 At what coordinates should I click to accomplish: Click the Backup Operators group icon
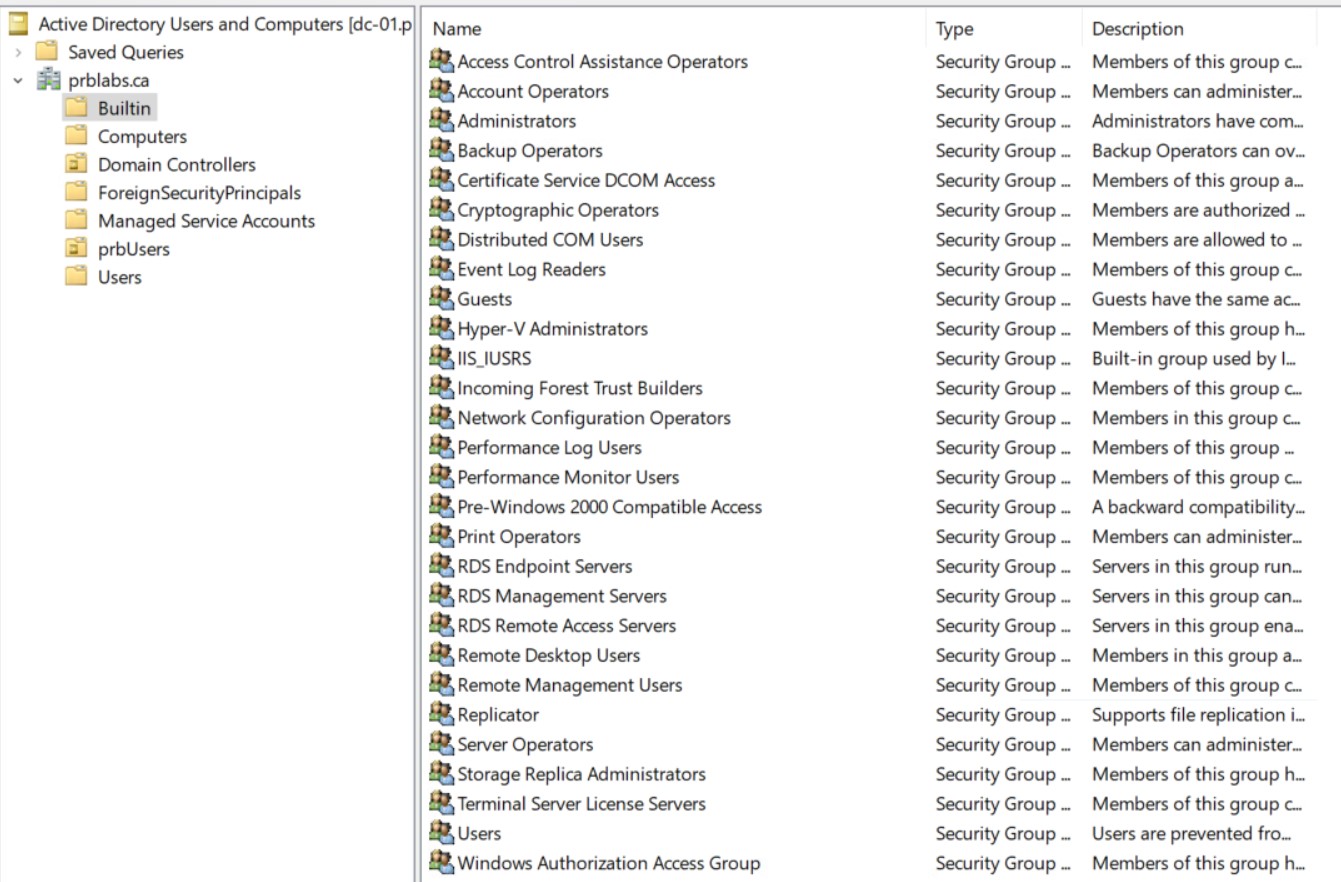click(441, 150)
